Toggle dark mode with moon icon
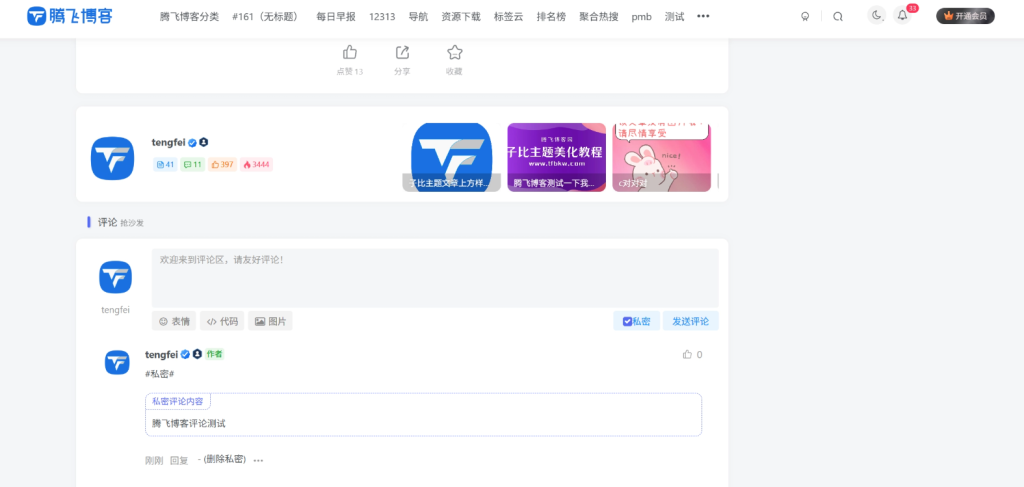 (x=877, y=16)
